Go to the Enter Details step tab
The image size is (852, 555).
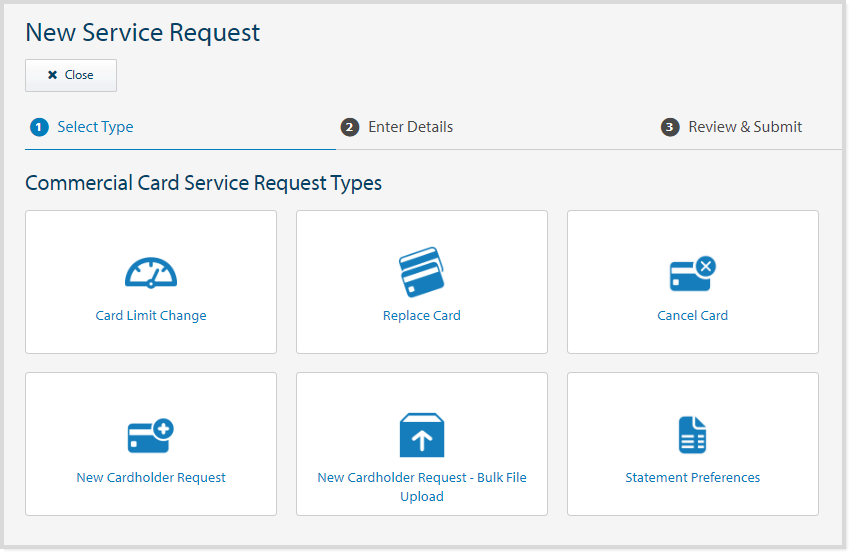tap(410, 127)
